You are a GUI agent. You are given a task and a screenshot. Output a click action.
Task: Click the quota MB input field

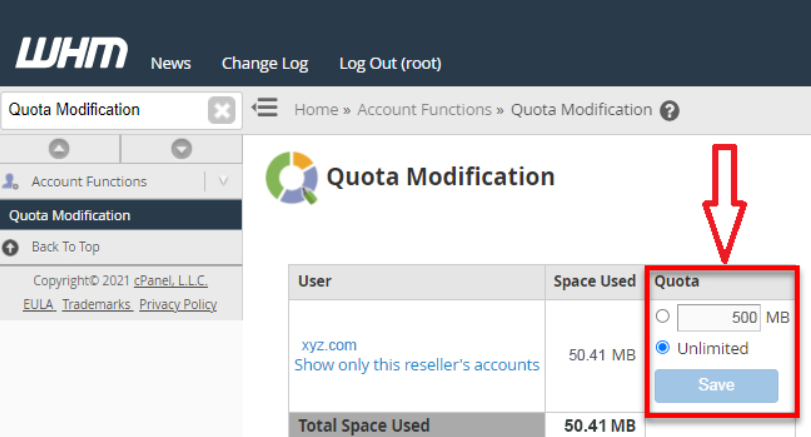(x=718, y=318)
